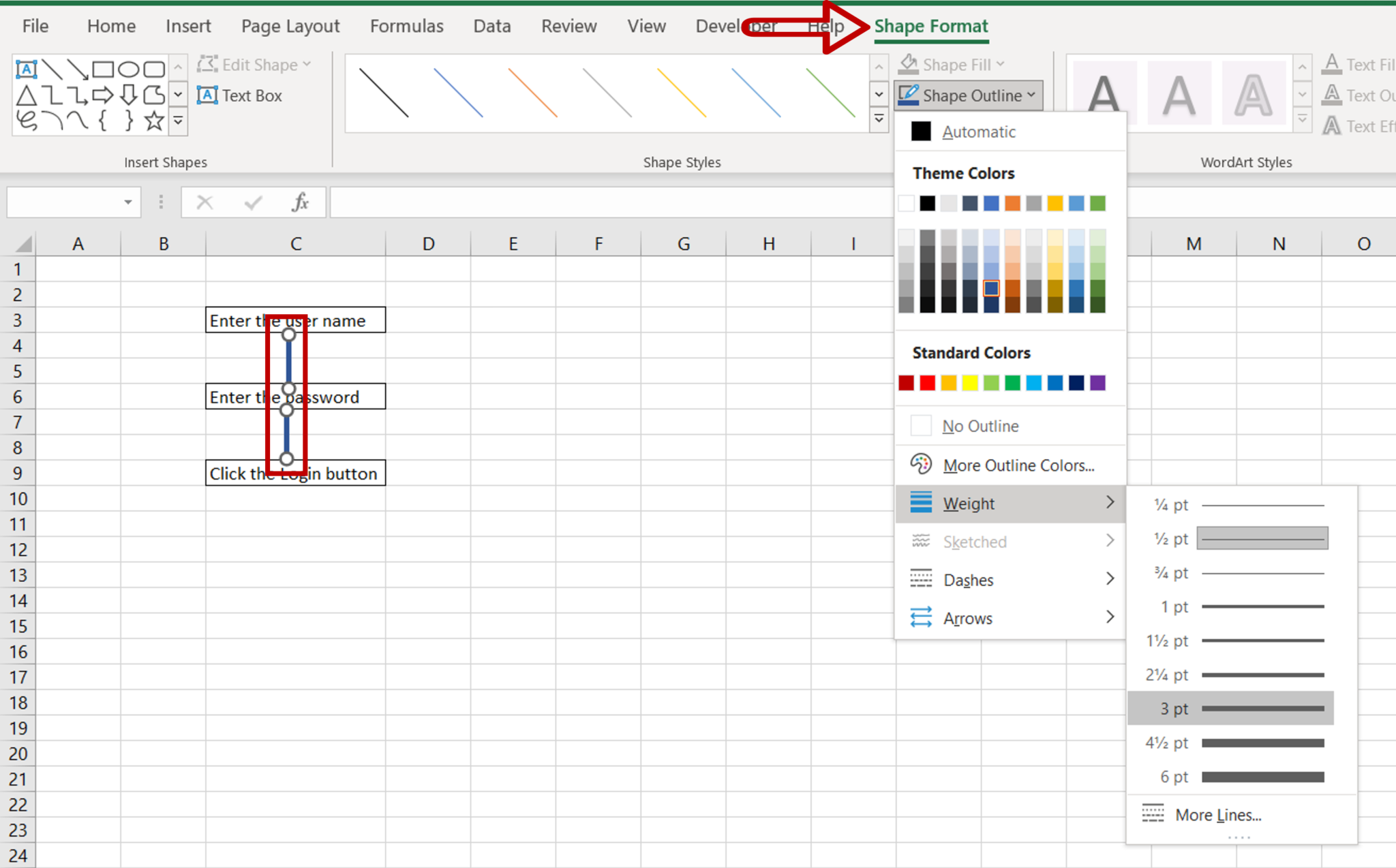Toggle the Sketched line style
This screenshot has height=868, width=1396.
coord(1010,541)
